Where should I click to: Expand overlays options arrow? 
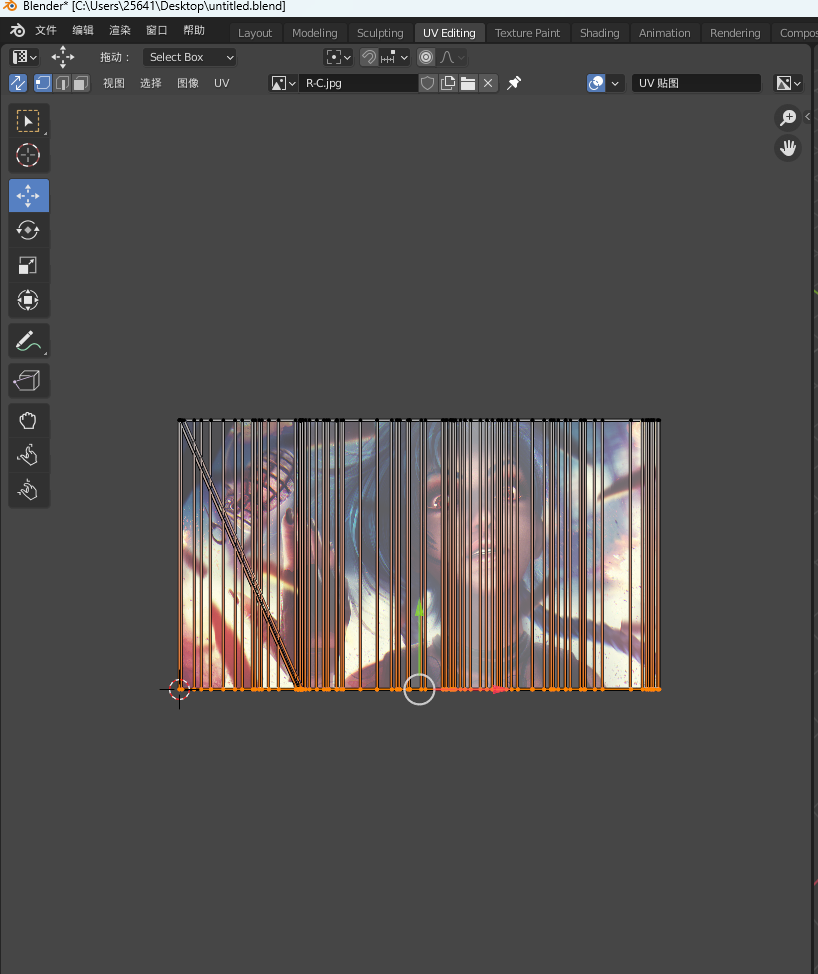pos(615,83)
